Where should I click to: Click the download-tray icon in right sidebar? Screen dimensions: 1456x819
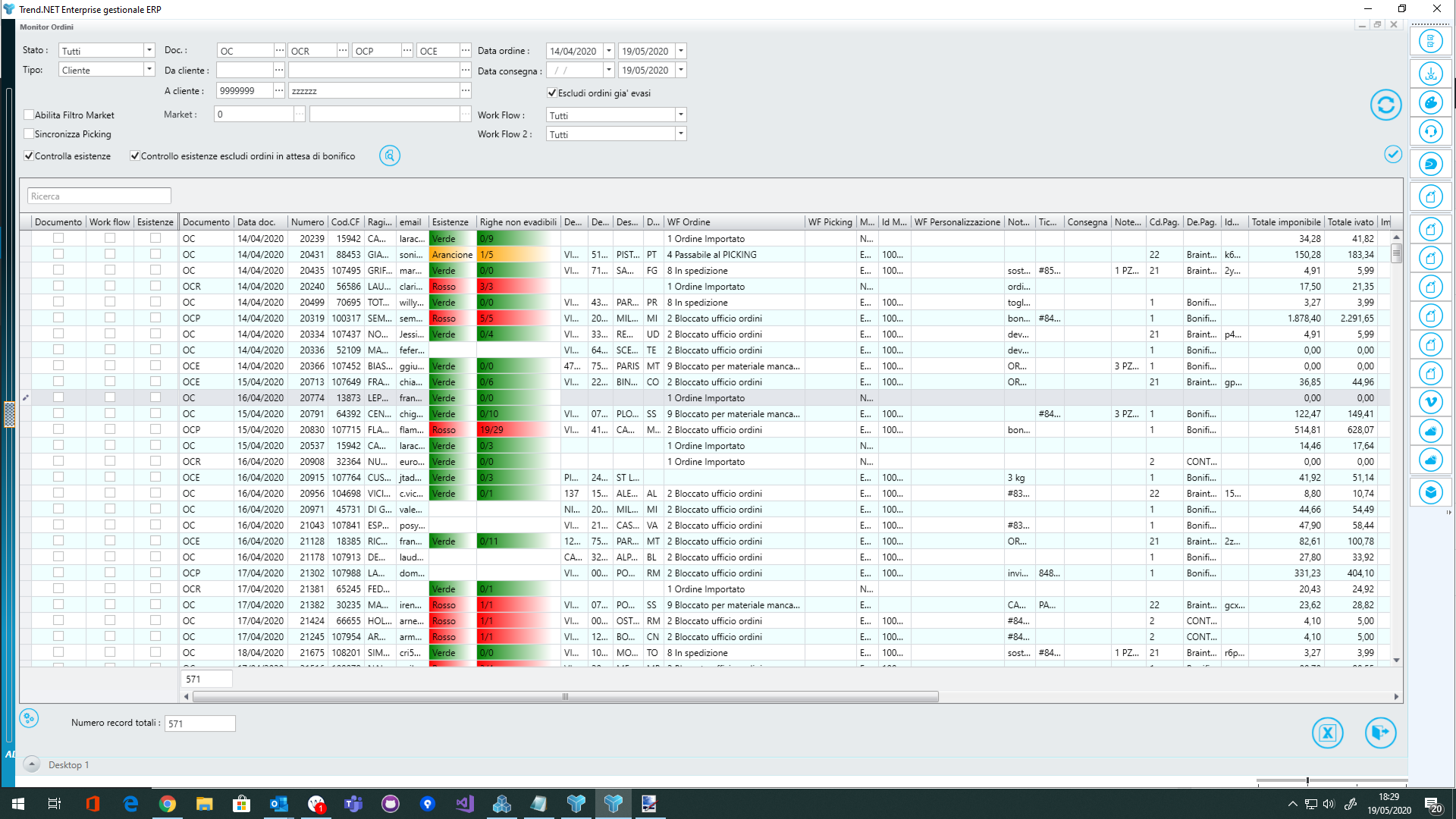pyautogui.click(x=1430, y=74)
